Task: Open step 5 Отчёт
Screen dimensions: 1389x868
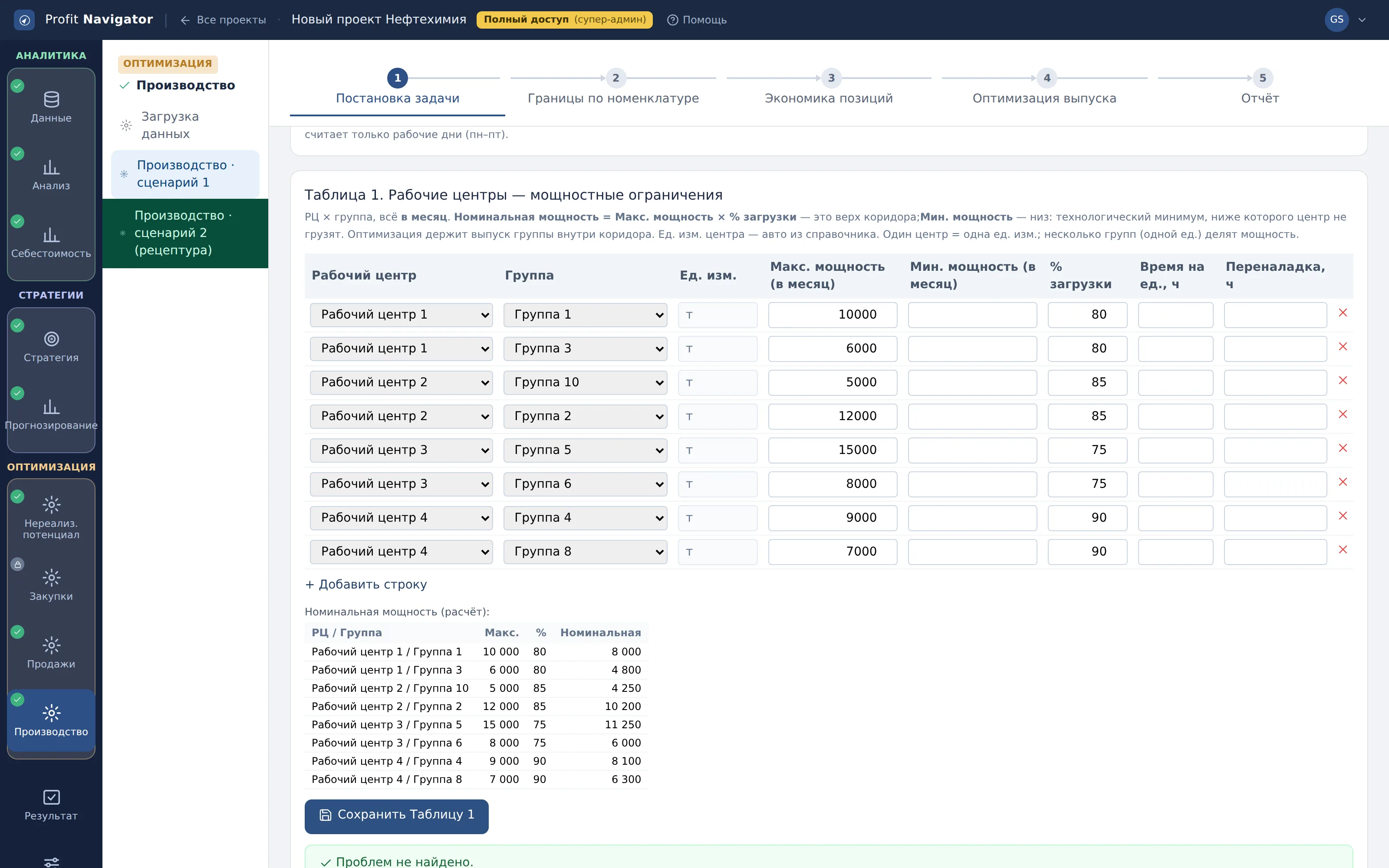Action: (x=1260, y=88)
